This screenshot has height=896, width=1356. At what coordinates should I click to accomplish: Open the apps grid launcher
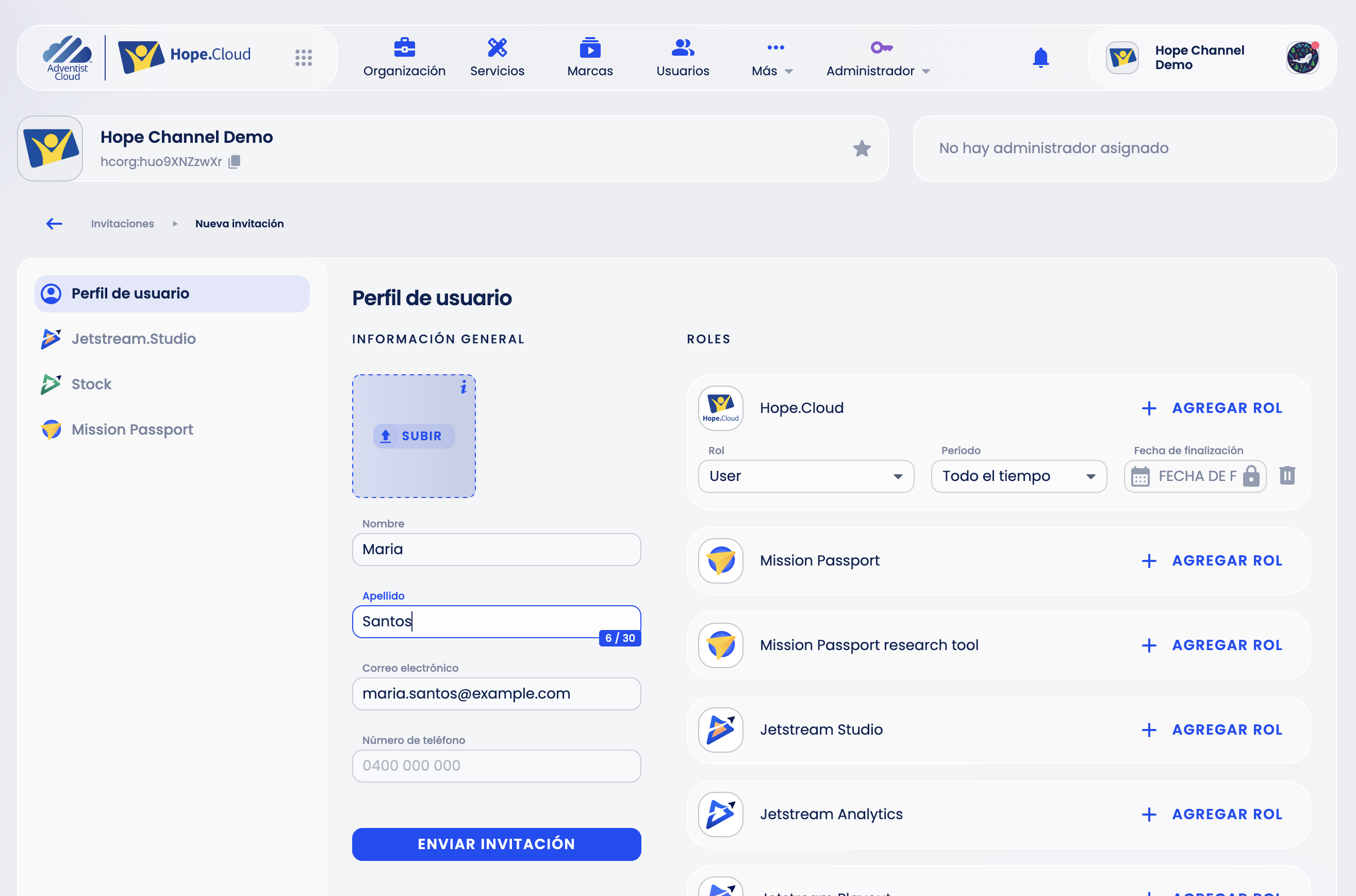point(304,58)
